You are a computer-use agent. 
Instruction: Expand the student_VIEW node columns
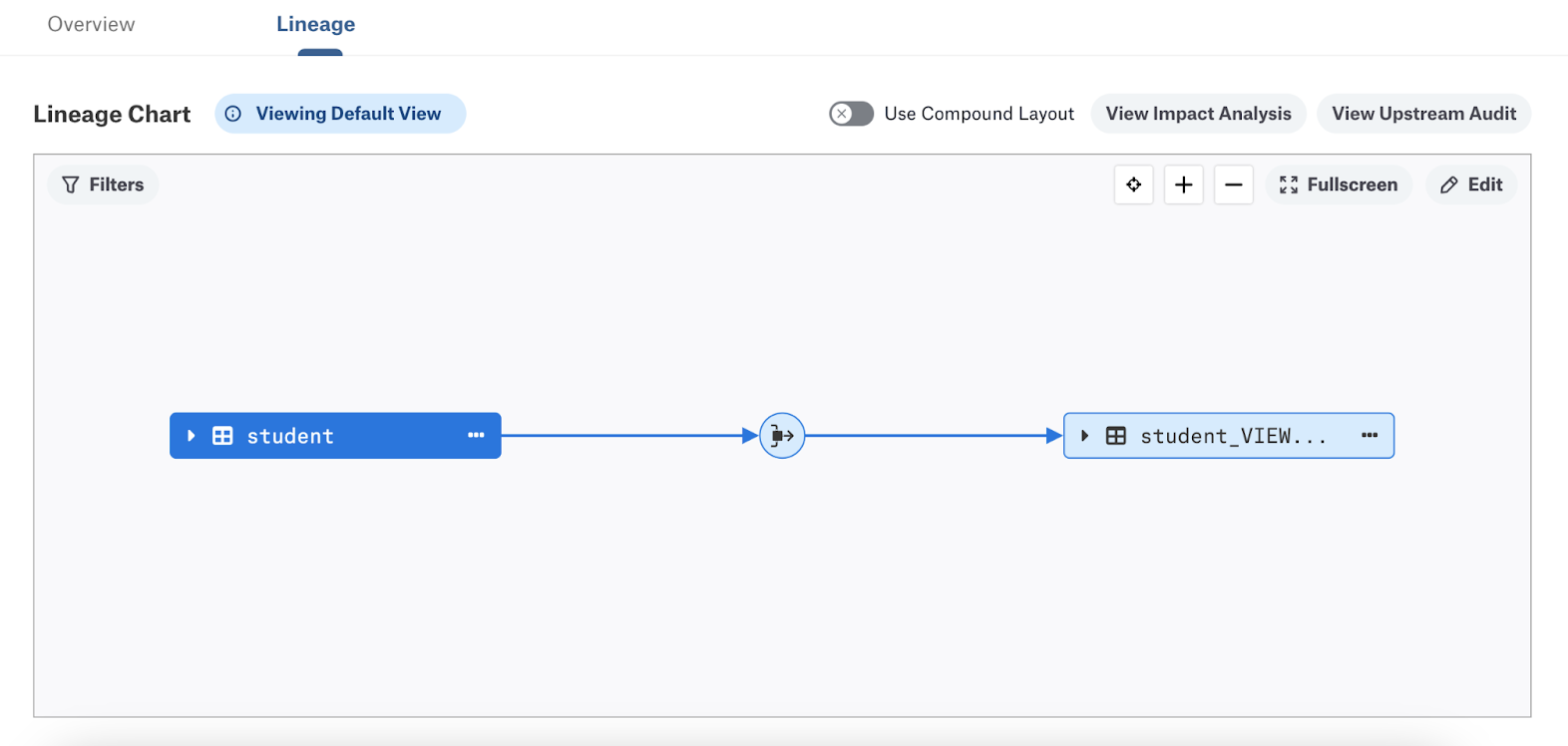click(1085, 436)
